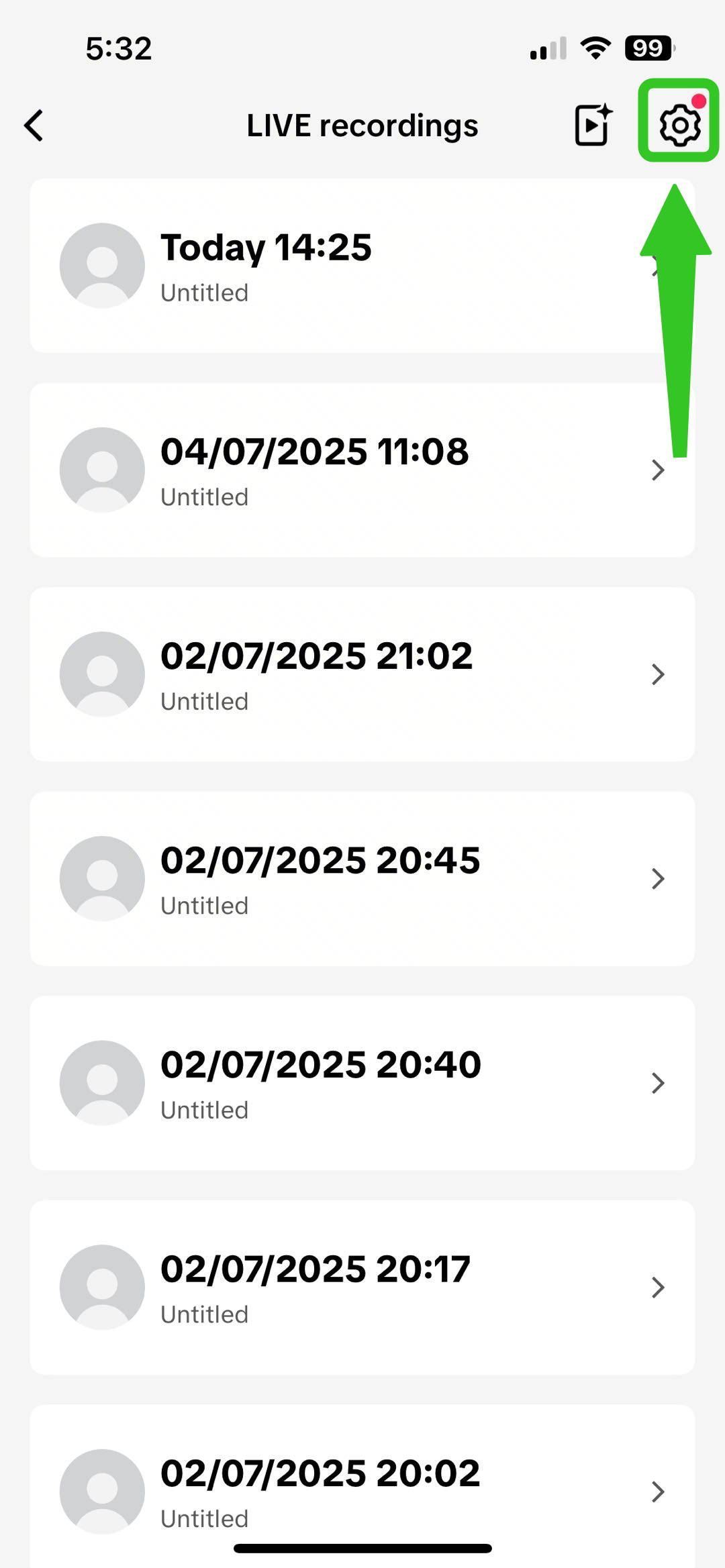Open the settings gear icon

(x=679, y=125)
